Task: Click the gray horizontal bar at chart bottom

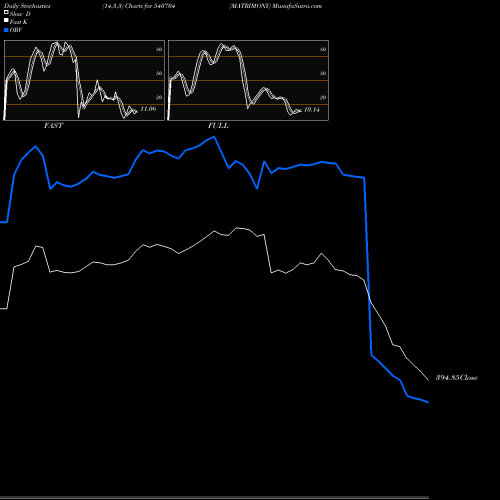Action: pyautogui.click(x=214, y=498)
